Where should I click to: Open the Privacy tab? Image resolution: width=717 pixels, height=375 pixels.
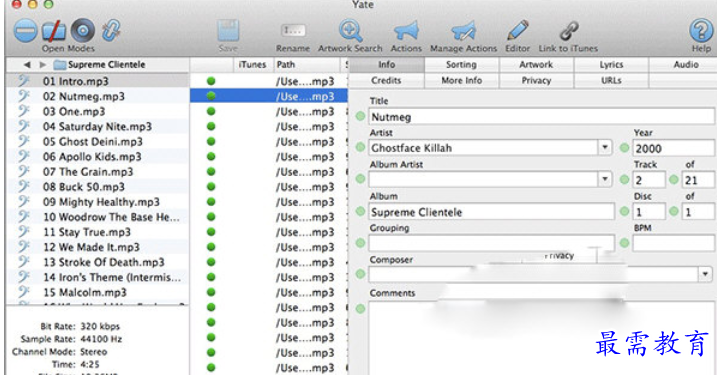536,80
